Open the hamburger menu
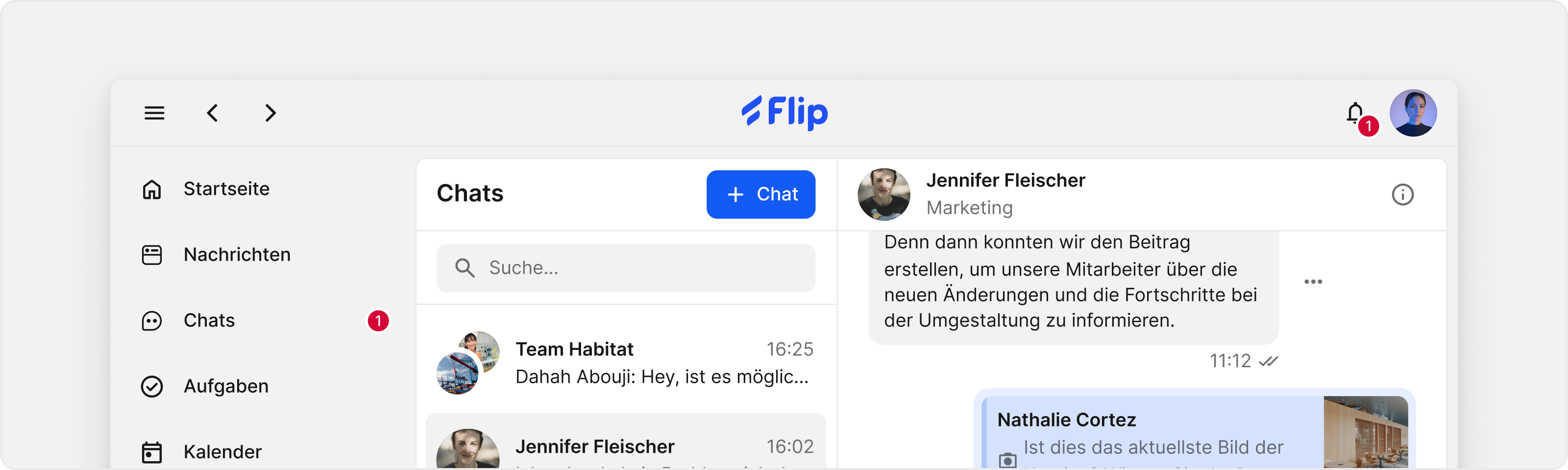The image size is (1568, 470). pyautogui.click(x=154, y=113)
